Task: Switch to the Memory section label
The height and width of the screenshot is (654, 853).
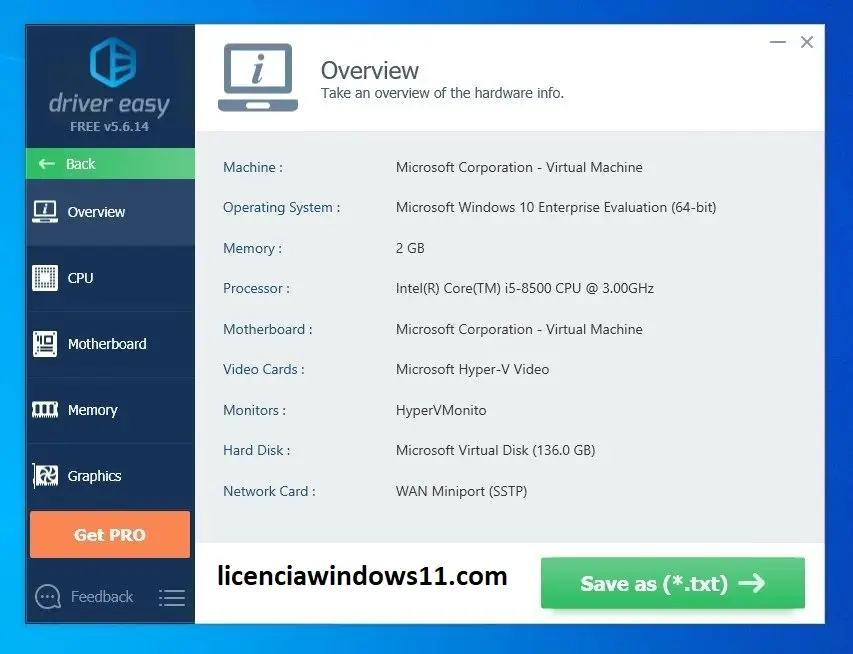Action: (92, 410)
